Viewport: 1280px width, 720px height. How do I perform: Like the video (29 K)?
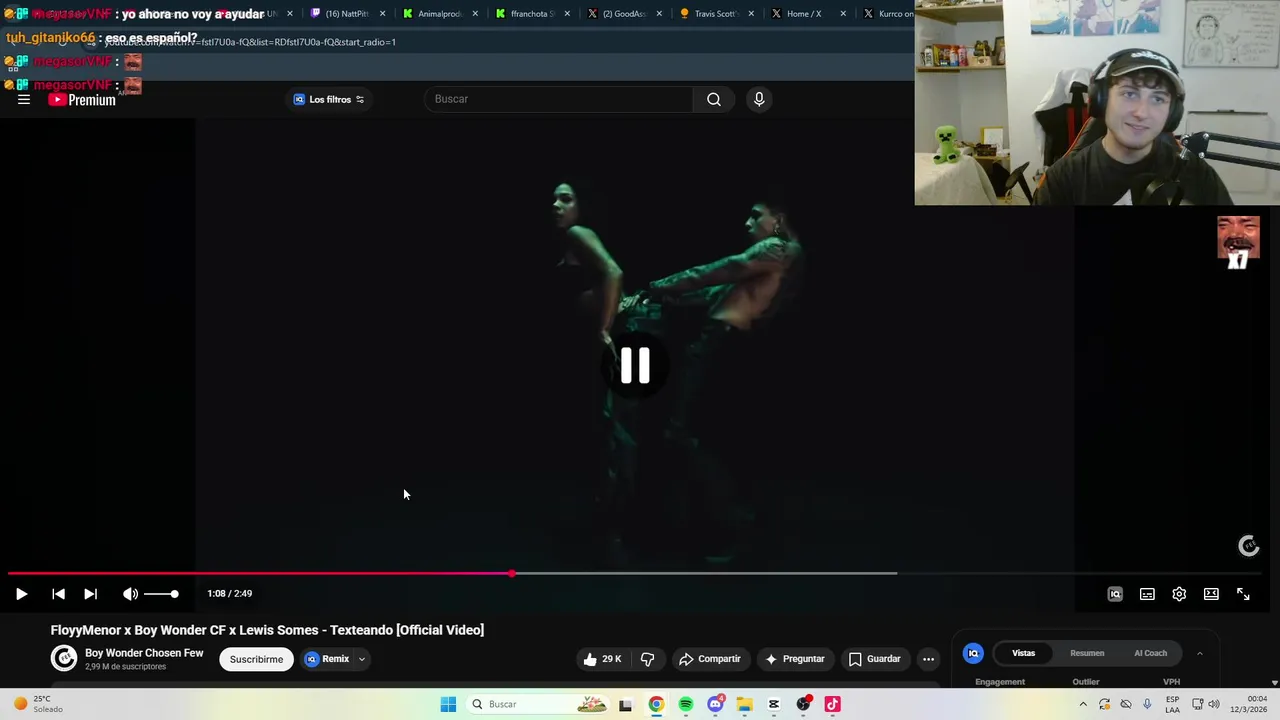click(602, 659)
